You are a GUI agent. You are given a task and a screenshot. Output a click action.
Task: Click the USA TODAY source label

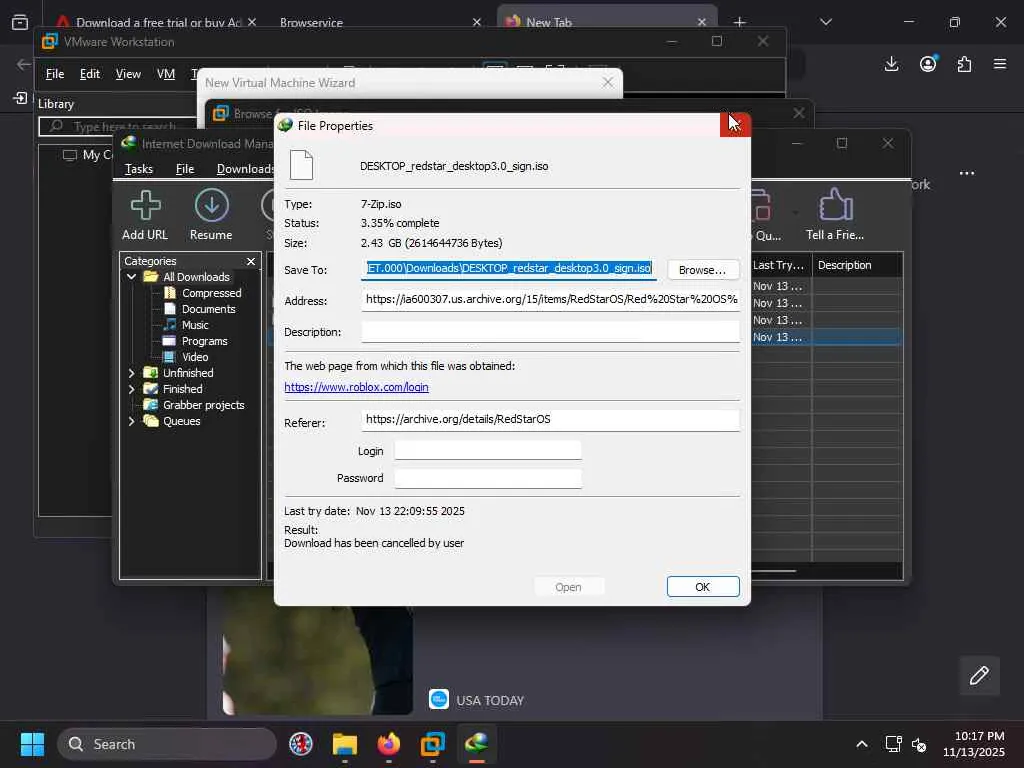click(x=490, y=700)
